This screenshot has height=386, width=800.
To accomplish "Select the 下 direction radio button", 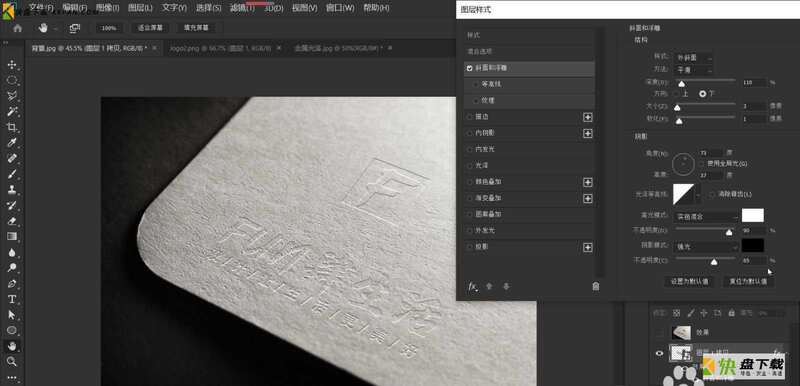I will pyautogui.click(x=703, y=94).
